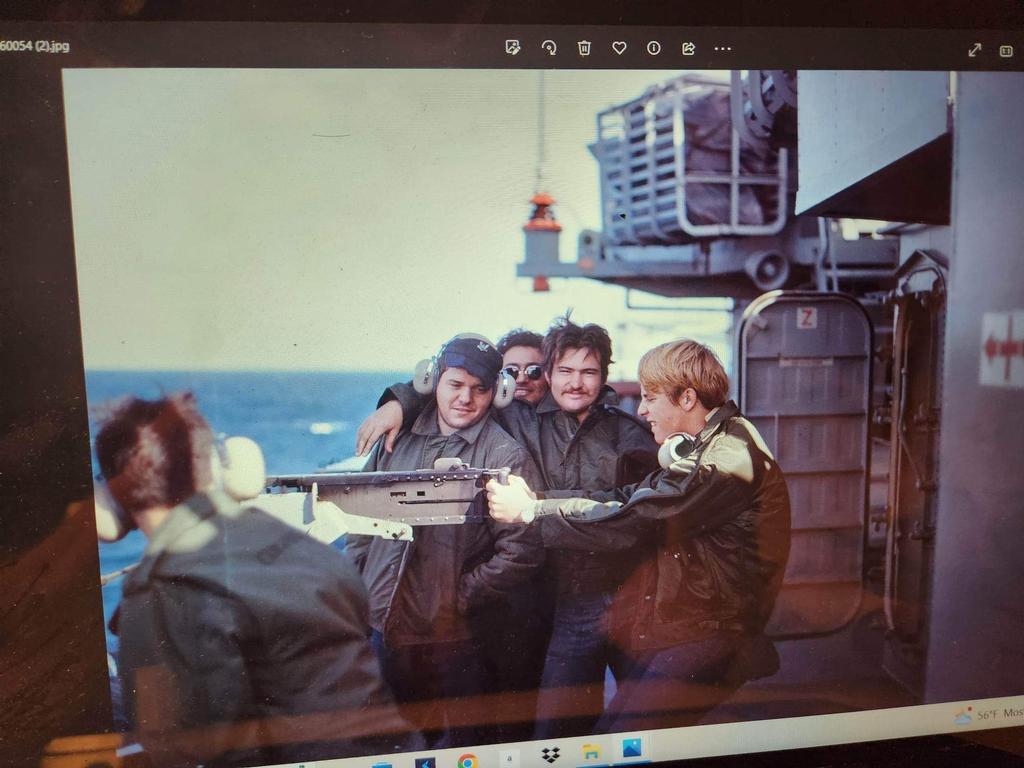Viewport: 1024px width, 768px height.
Task: Open Google Chrome from the taskbar
Action: point(467,760)
